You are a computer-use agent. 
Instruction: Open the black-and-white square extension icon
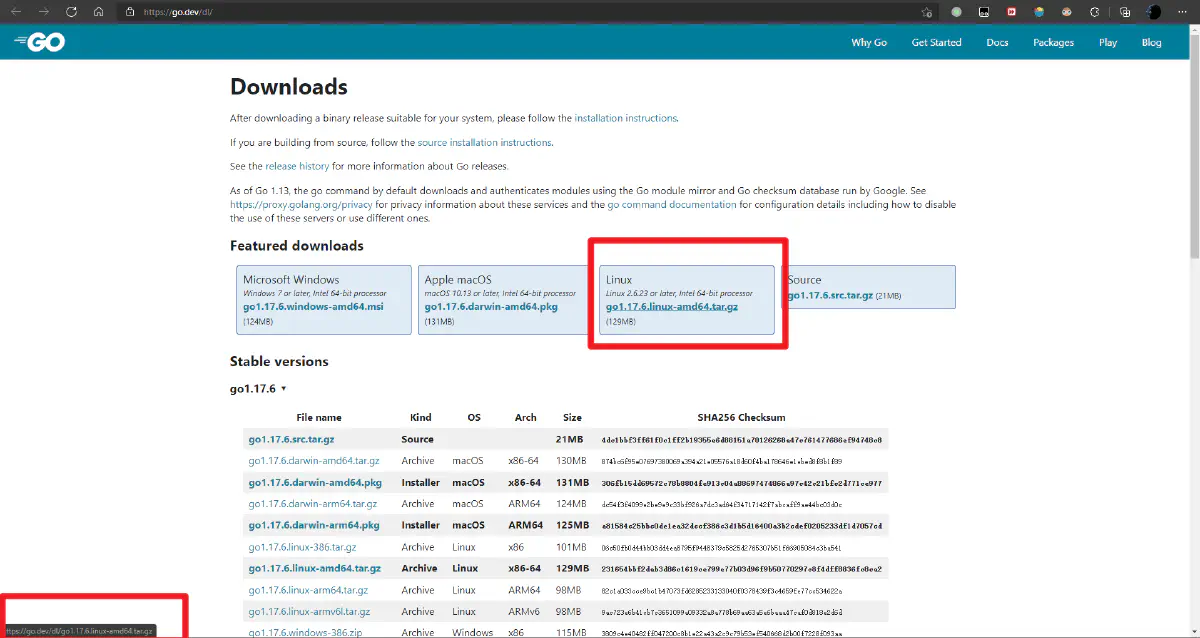point(984,12)
